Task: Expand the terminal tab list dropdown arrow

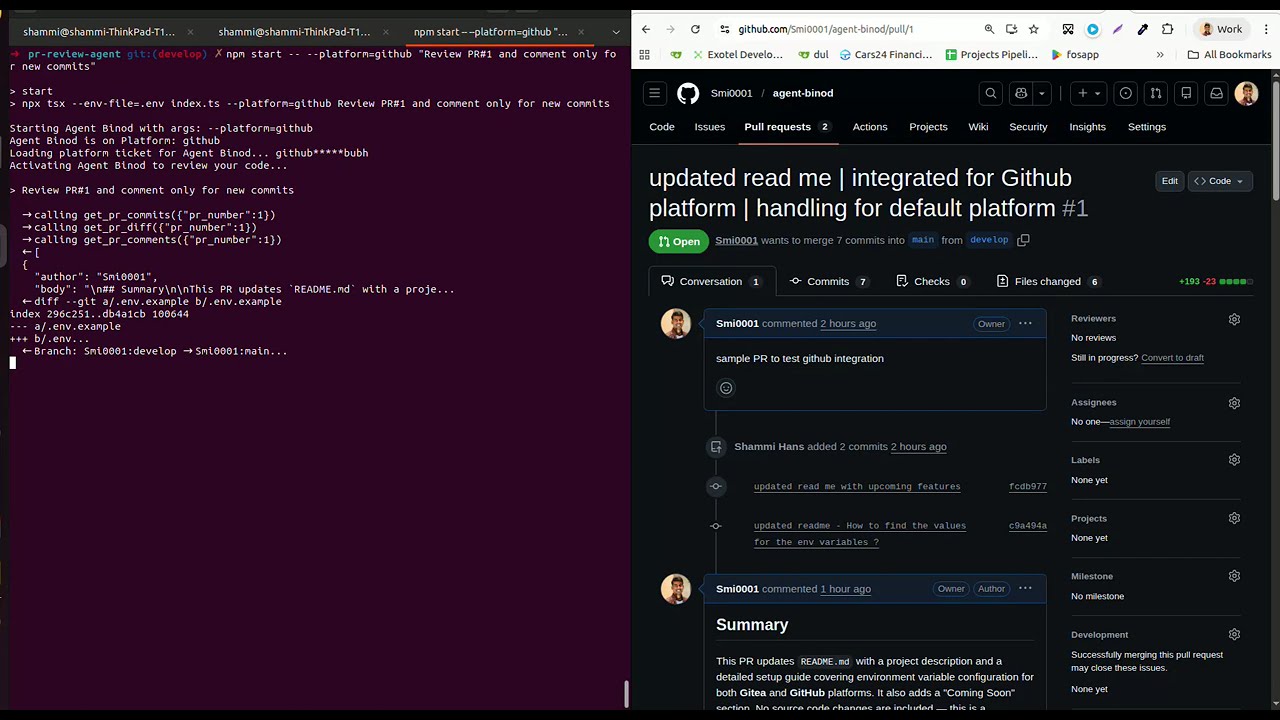Action: coord(616,32)
